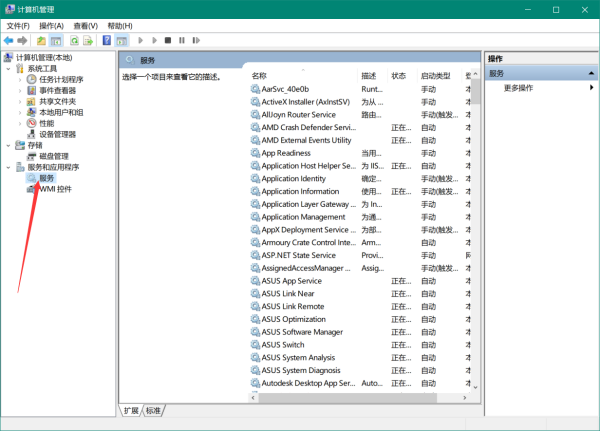
Task: Open 更多操作 in the actions pane
Action: coord(518,88)
